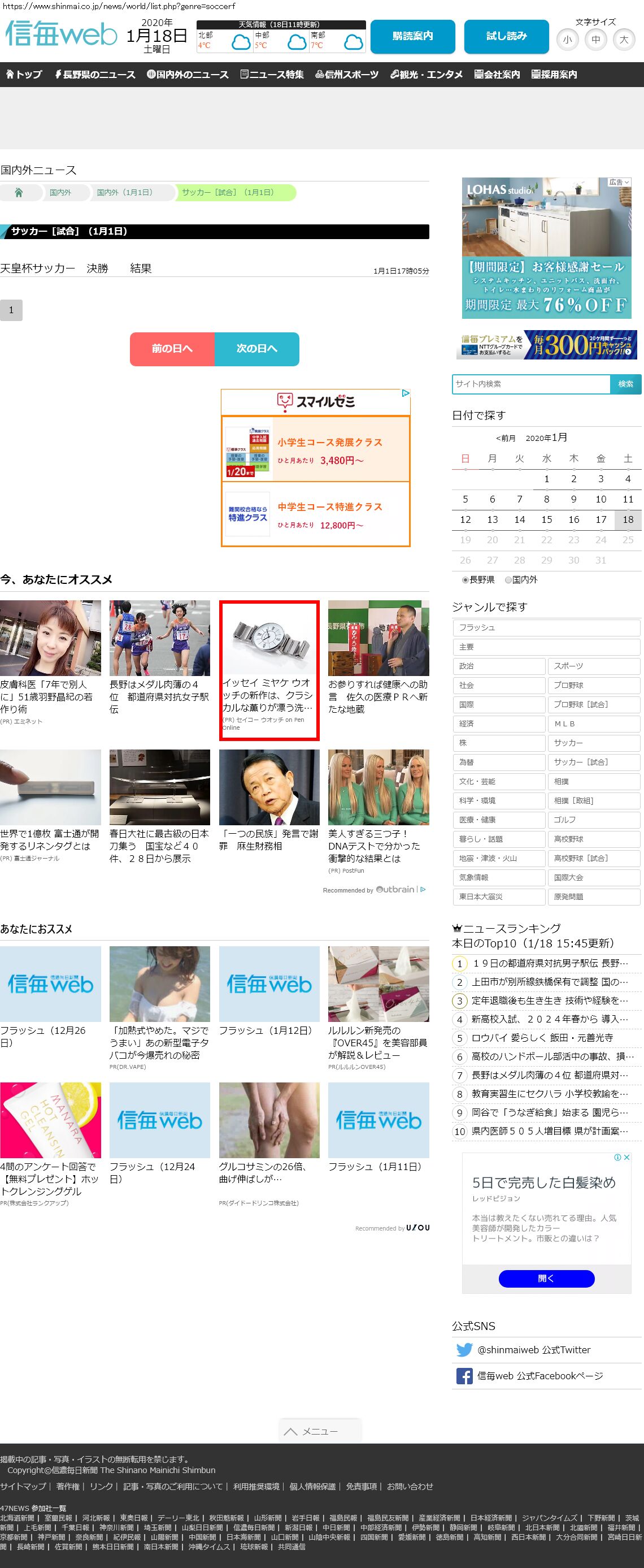This screenshot has width=644, height=1568.
Task: Expand the メニュー chevron at page bottom
Action: click(291, 1432)
